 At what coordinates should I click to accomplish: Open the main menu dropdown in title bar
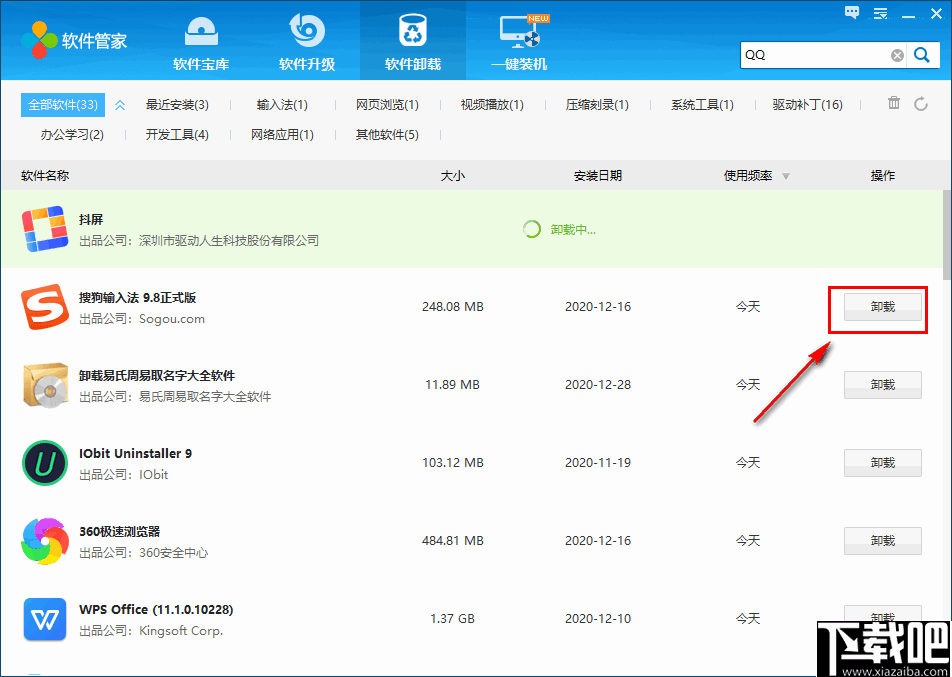coord(879,12)
